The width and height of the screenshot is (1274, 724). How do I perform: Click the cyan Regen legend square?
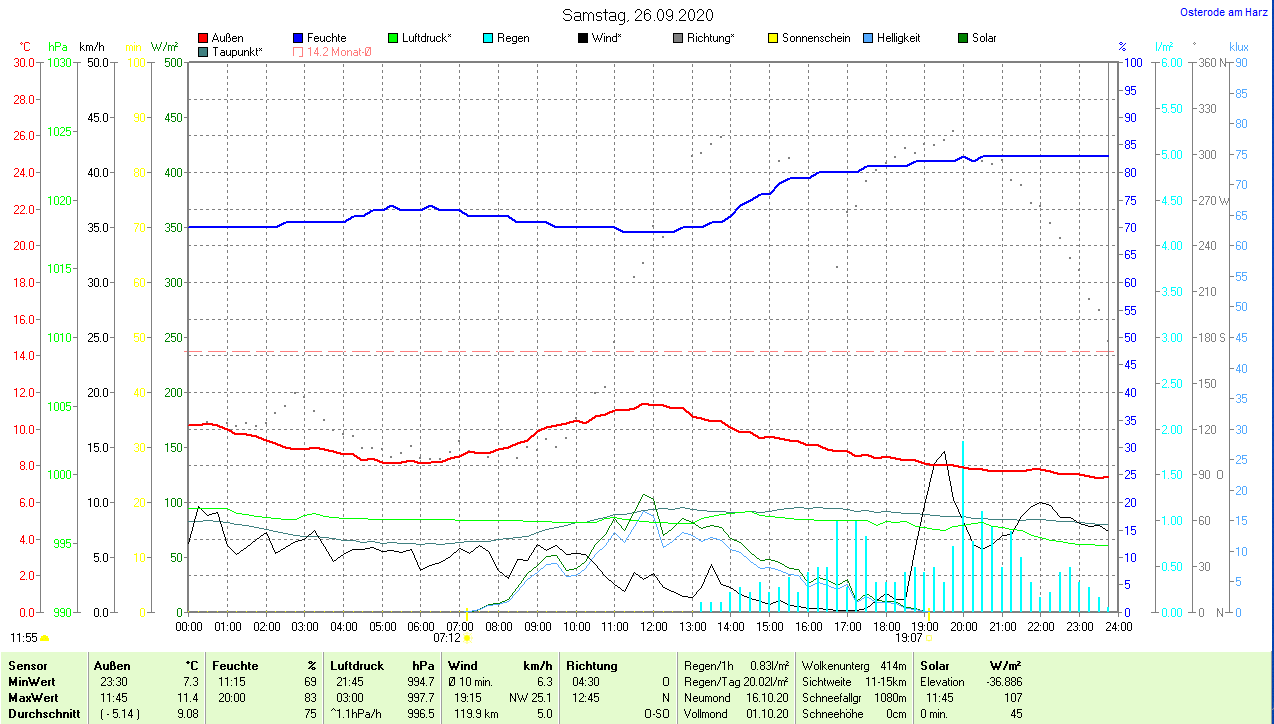click(x=487, y=39)
